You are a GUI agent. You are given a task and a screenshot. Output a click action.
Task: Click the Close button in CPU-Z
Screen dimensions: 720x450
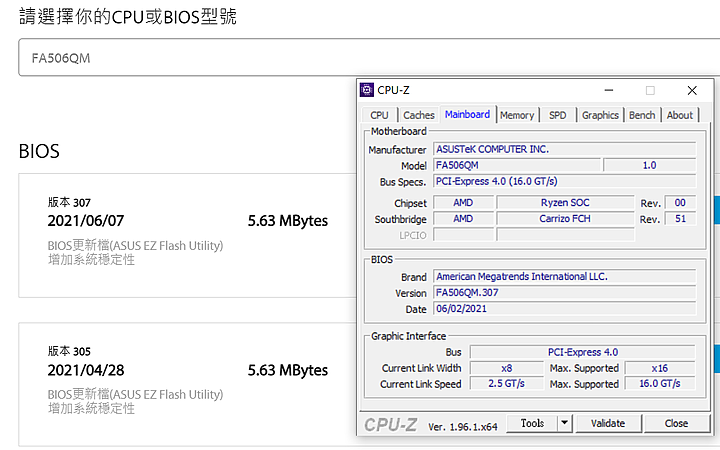676,423
